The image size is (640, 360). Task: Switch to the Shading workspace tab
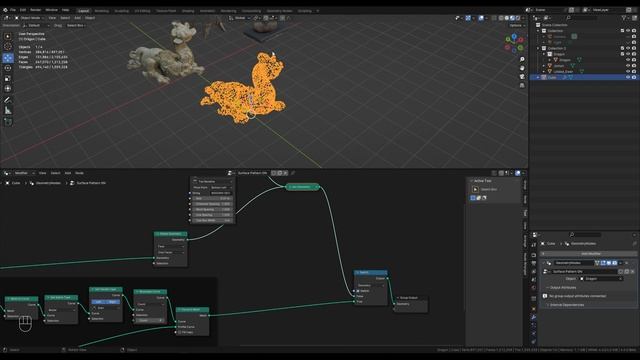click(188, 11)
